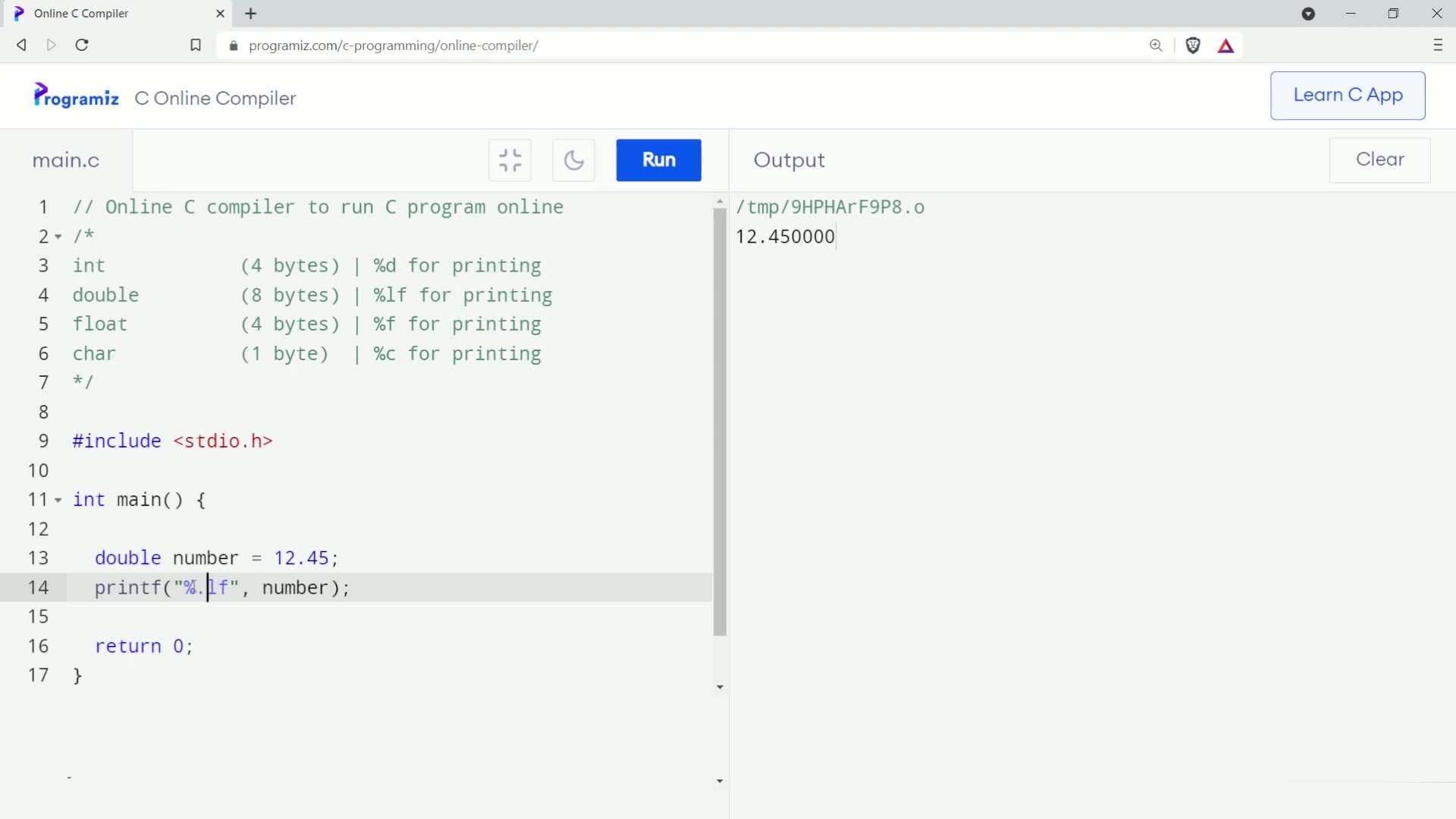Open Brave Shields lion icon
The width and height of the screenshot is (1456, 819).
coord(1193,45)
